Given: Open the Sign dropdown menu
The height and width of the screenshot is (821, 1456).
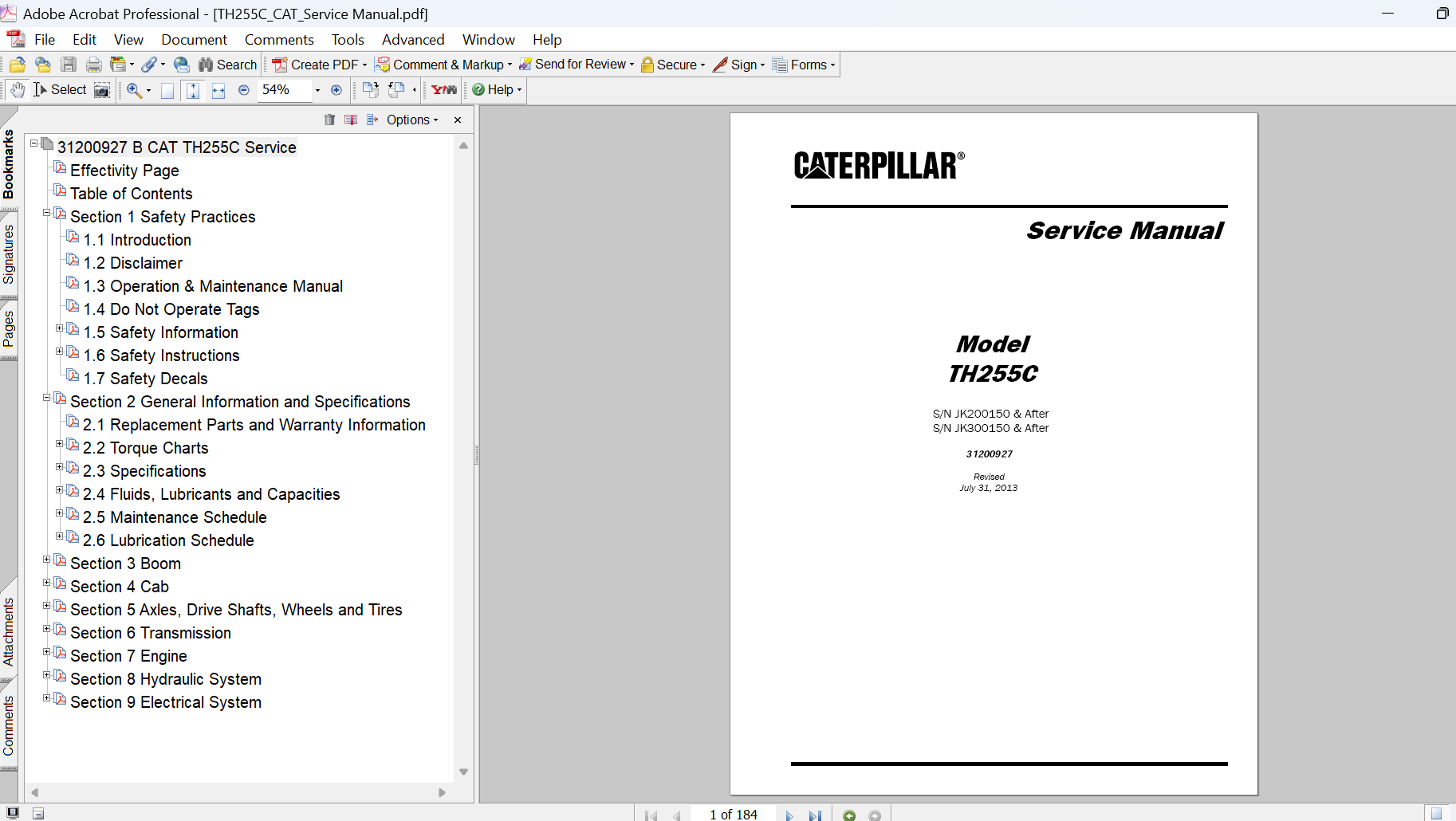Looking at the screenshot, I should [739, 65].
